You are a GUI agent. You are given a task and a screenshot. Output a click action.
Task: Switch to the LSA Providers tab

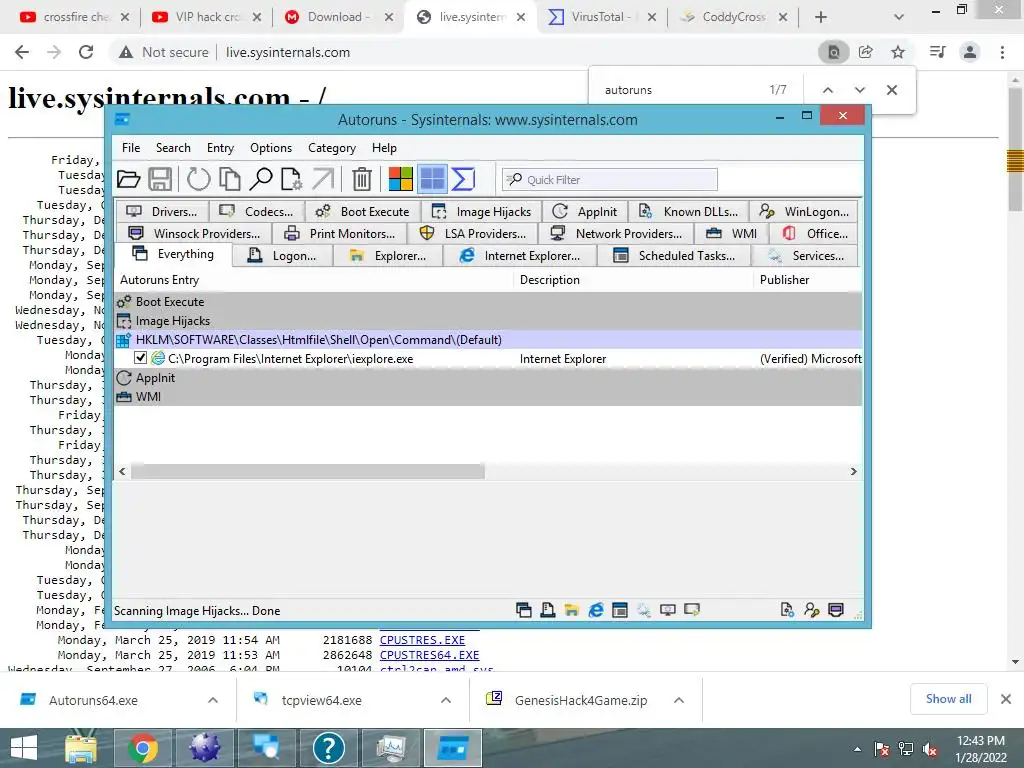(473, 234)
